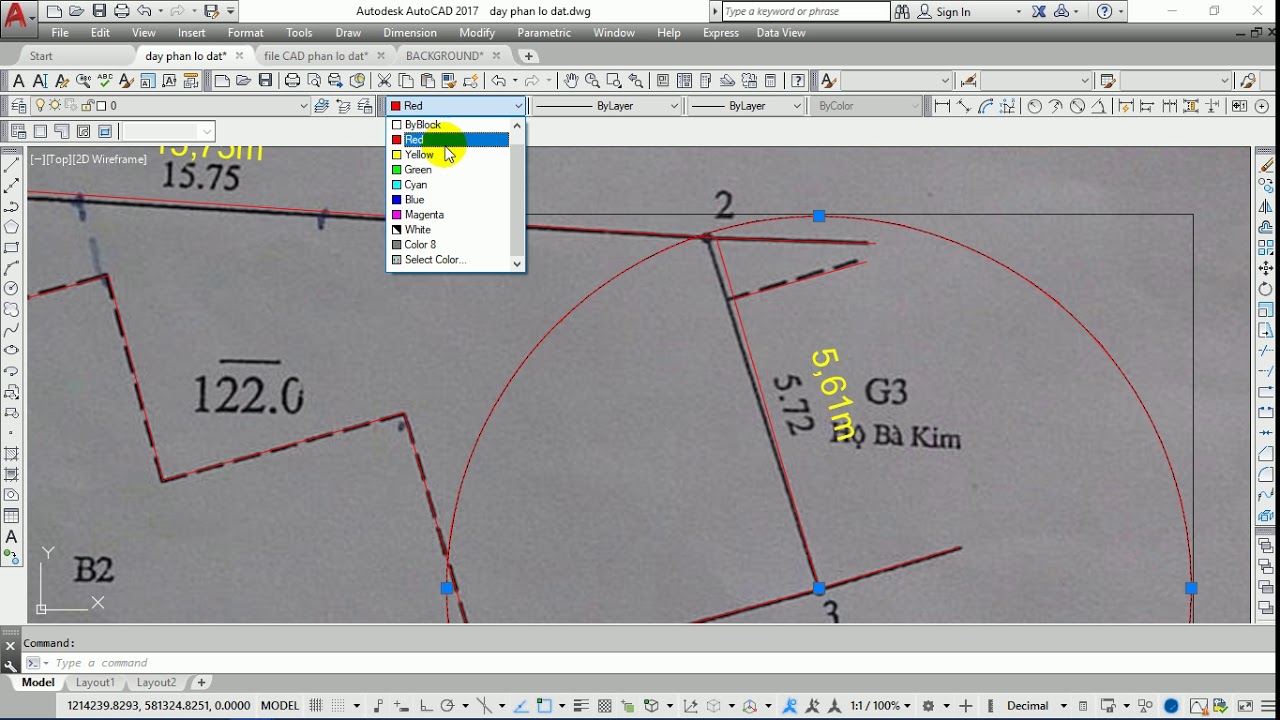Toggle Transparency display in status bar
Image resolution: width=1280 pixels, height=720 pixels.
pyautogui.click(x=604, y=706)
